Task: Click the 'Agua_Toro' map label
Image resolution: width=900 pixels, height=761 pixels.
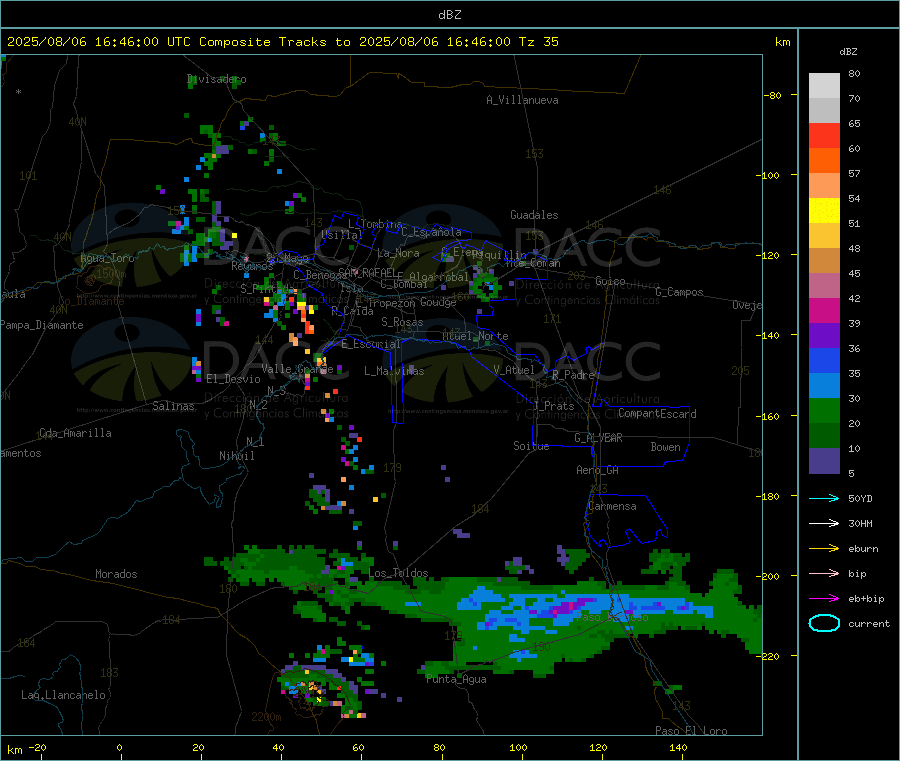Action: pyautogui.click(x=107, y=258)
